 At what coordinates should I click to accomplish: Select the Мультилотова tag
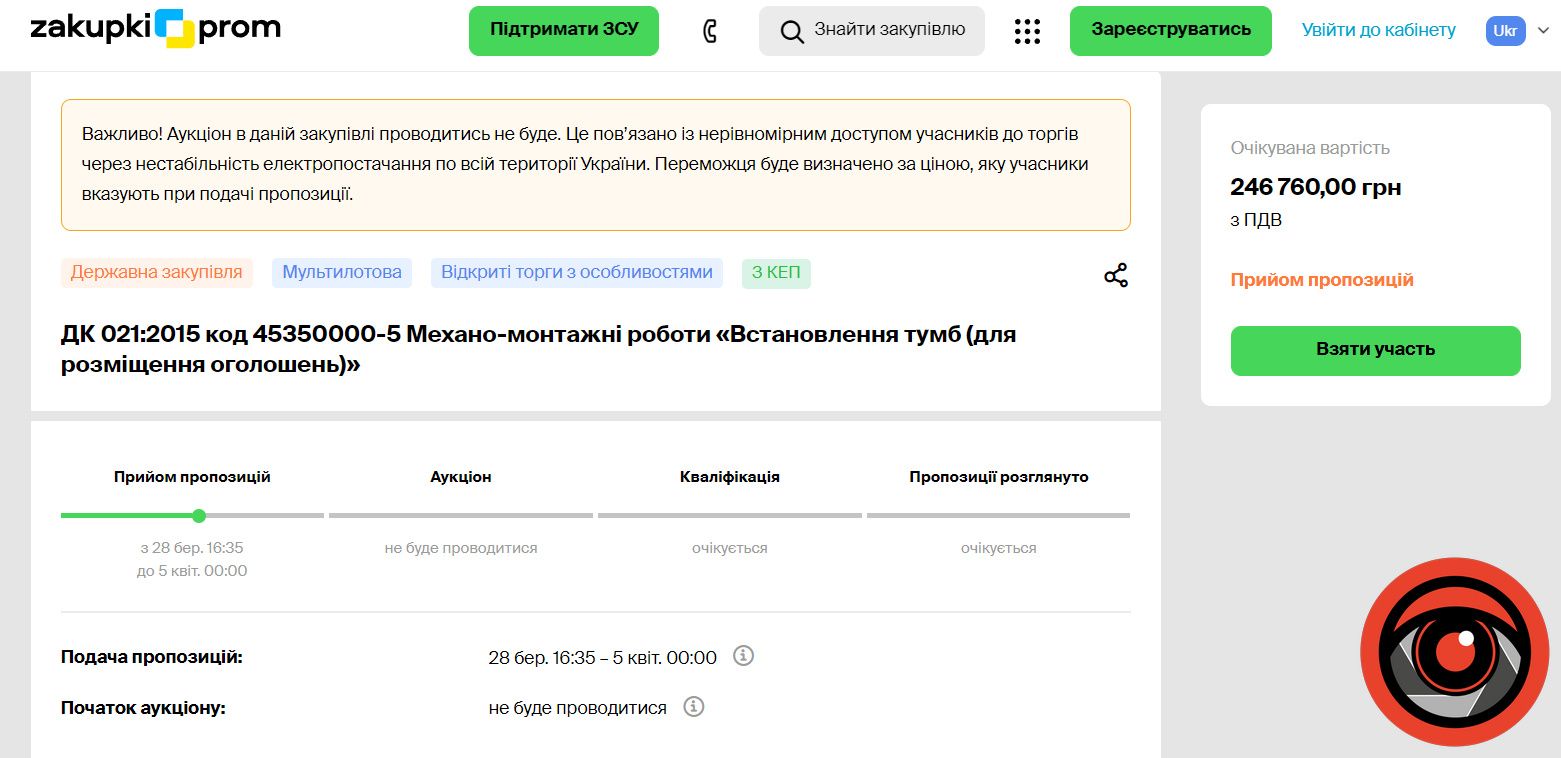341,272
